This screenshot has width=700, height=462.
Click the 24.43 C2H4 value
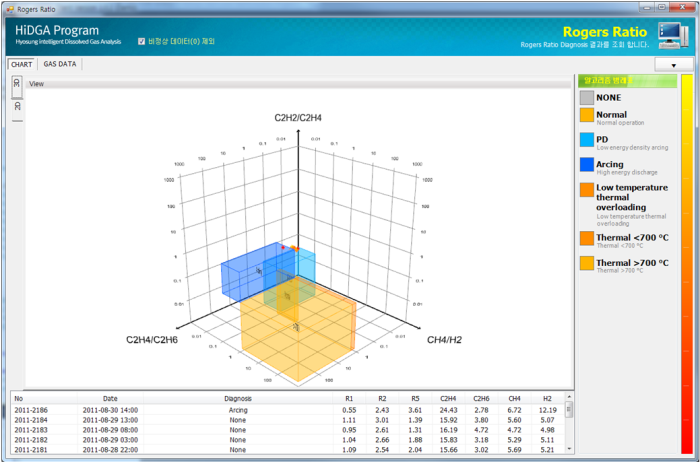pos(448,410)
